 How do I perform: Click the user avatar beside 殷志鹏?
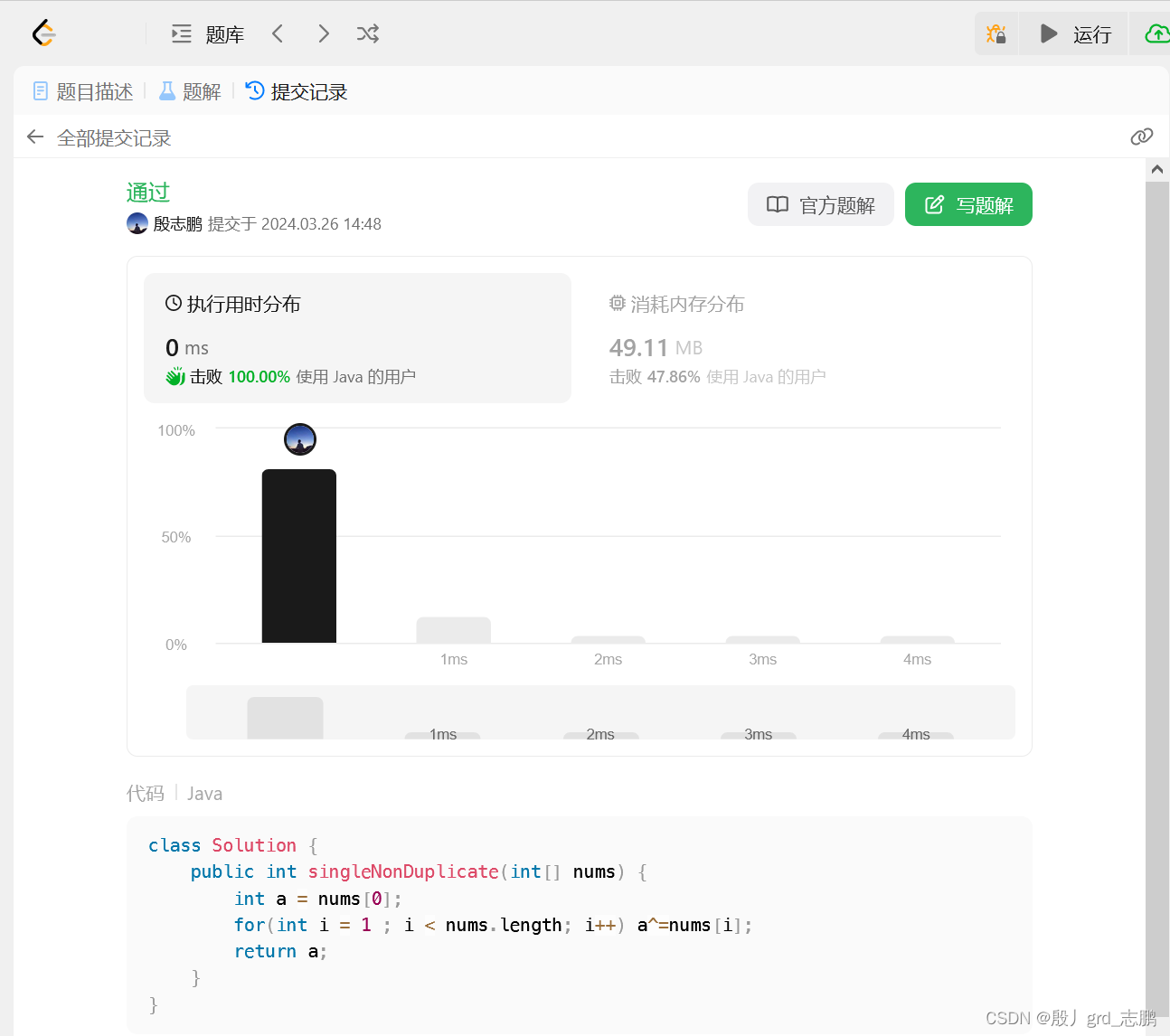[x=137, y=223]
